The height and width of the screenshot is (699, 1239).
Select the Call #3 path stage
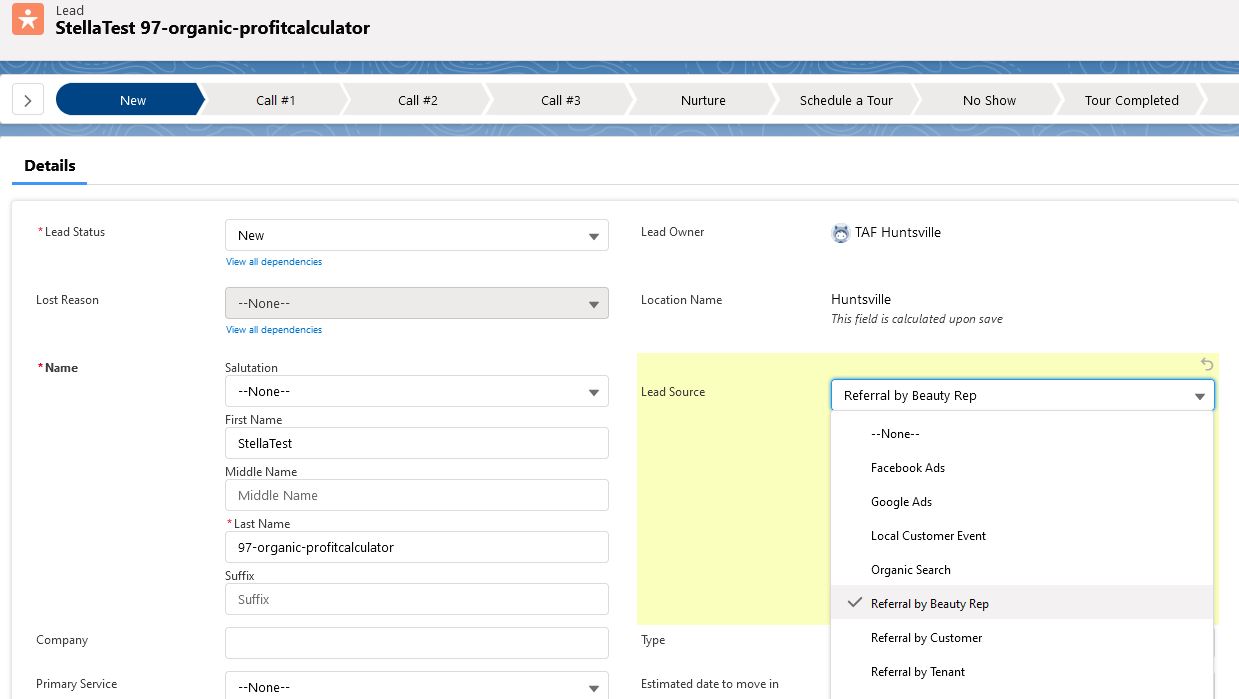tap(560, 100)
